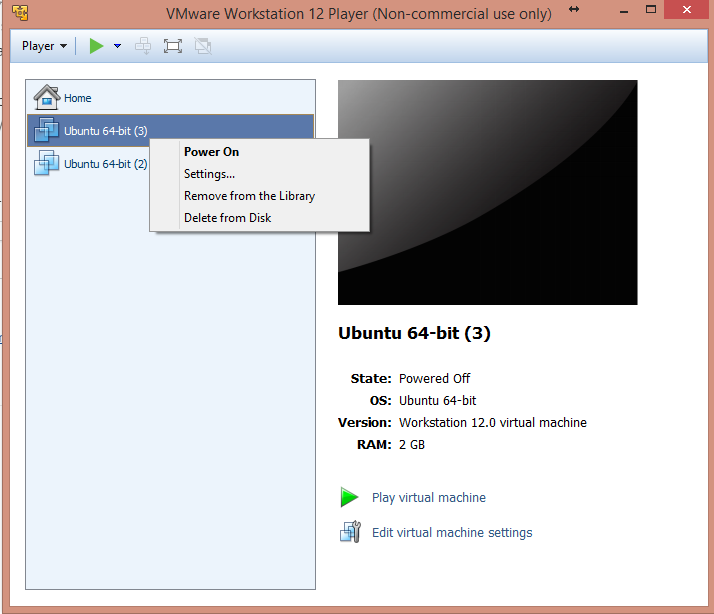Viewport: 714px width, 614px height.
Task: Click the Ubuntu 64-bit (3) VM icon
Action: (46, 129)
